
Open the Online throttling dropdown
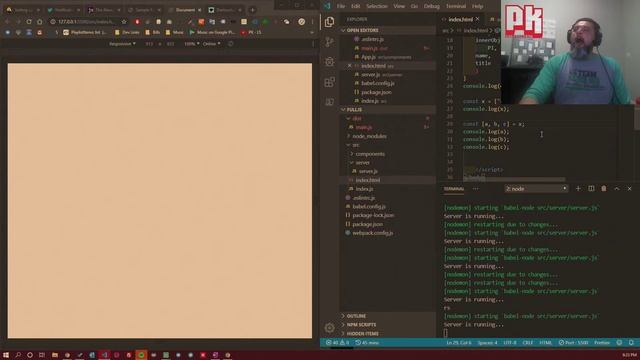click(x=211, y=44)
